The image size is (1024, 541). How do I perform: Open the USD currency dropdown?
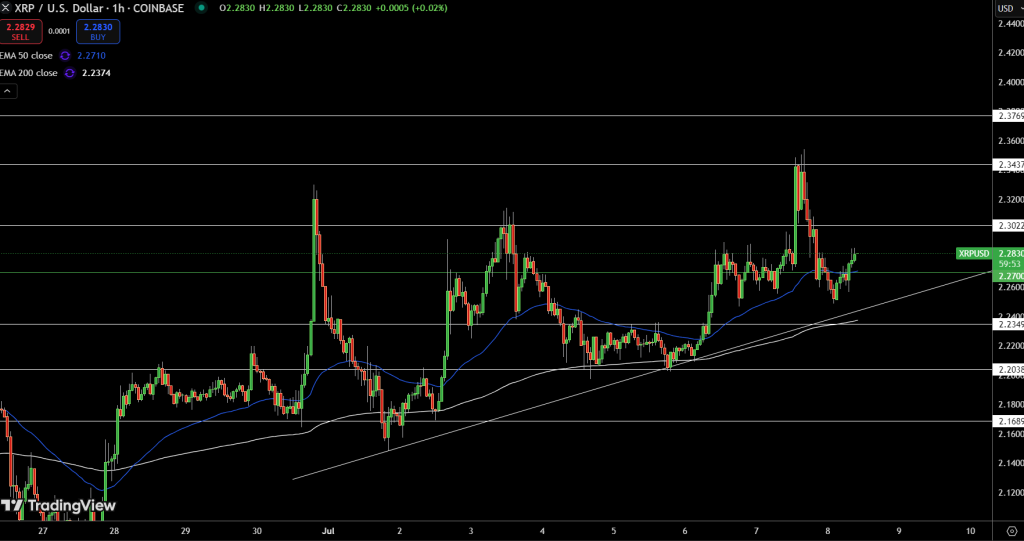click(1008, 8)
